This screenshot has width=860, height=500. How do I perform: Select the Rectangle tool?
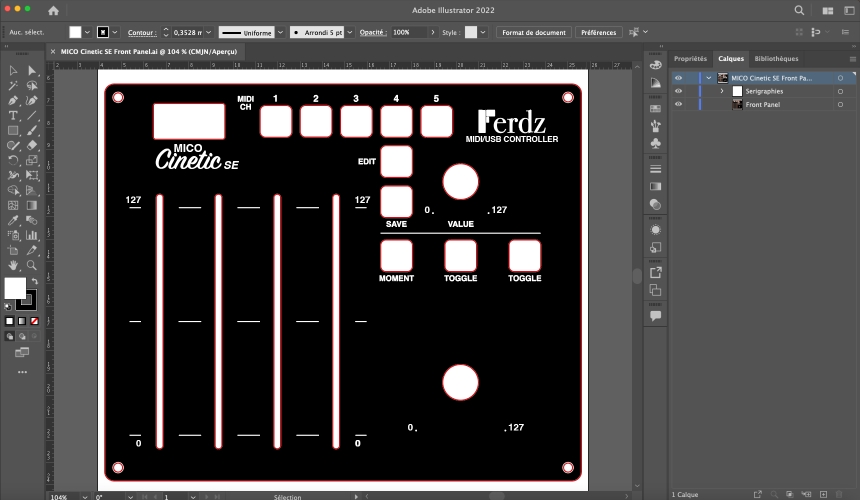13,131
